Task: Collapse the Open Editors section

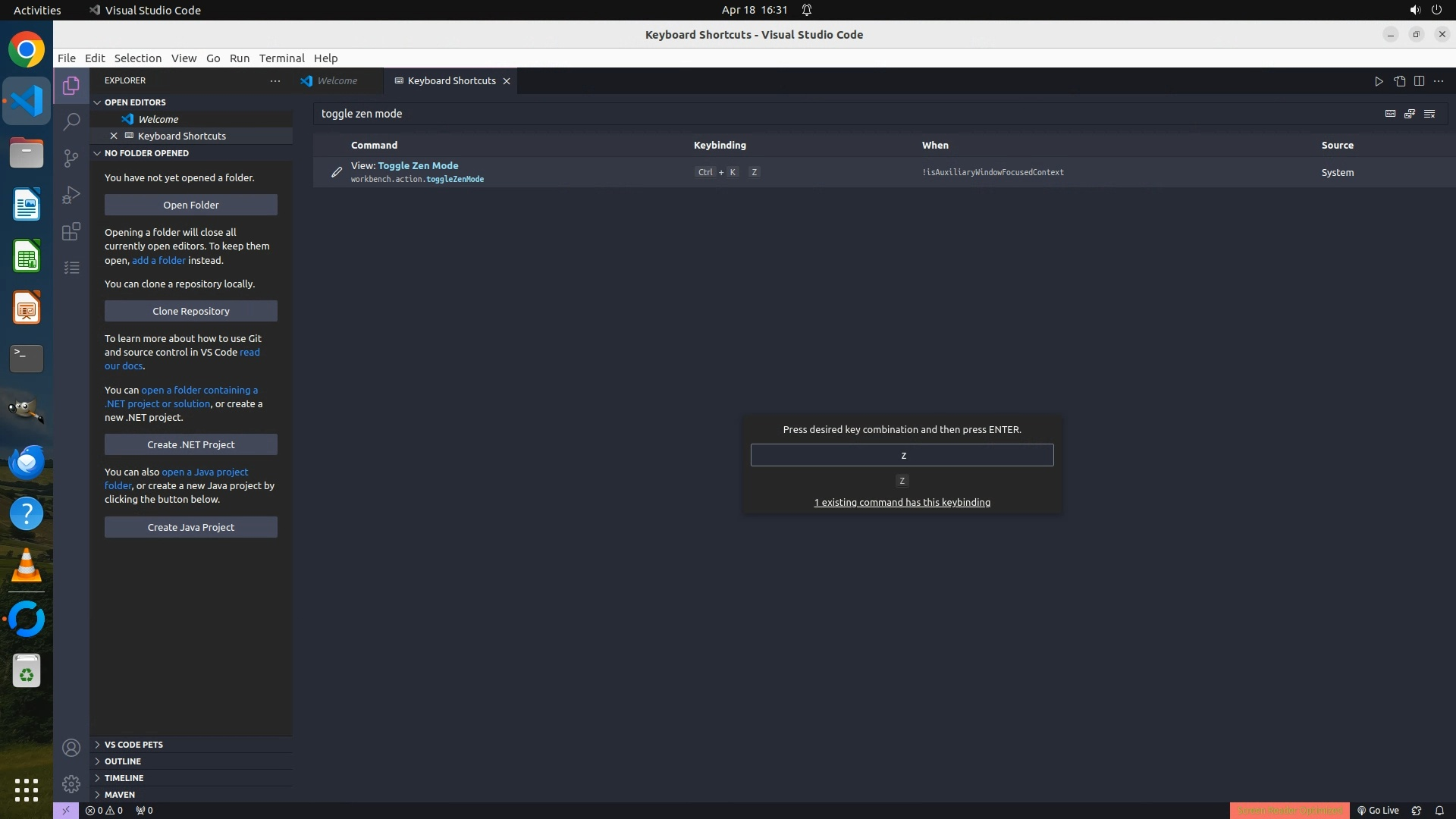Action: pyautogui.click(x=135, y=102)
